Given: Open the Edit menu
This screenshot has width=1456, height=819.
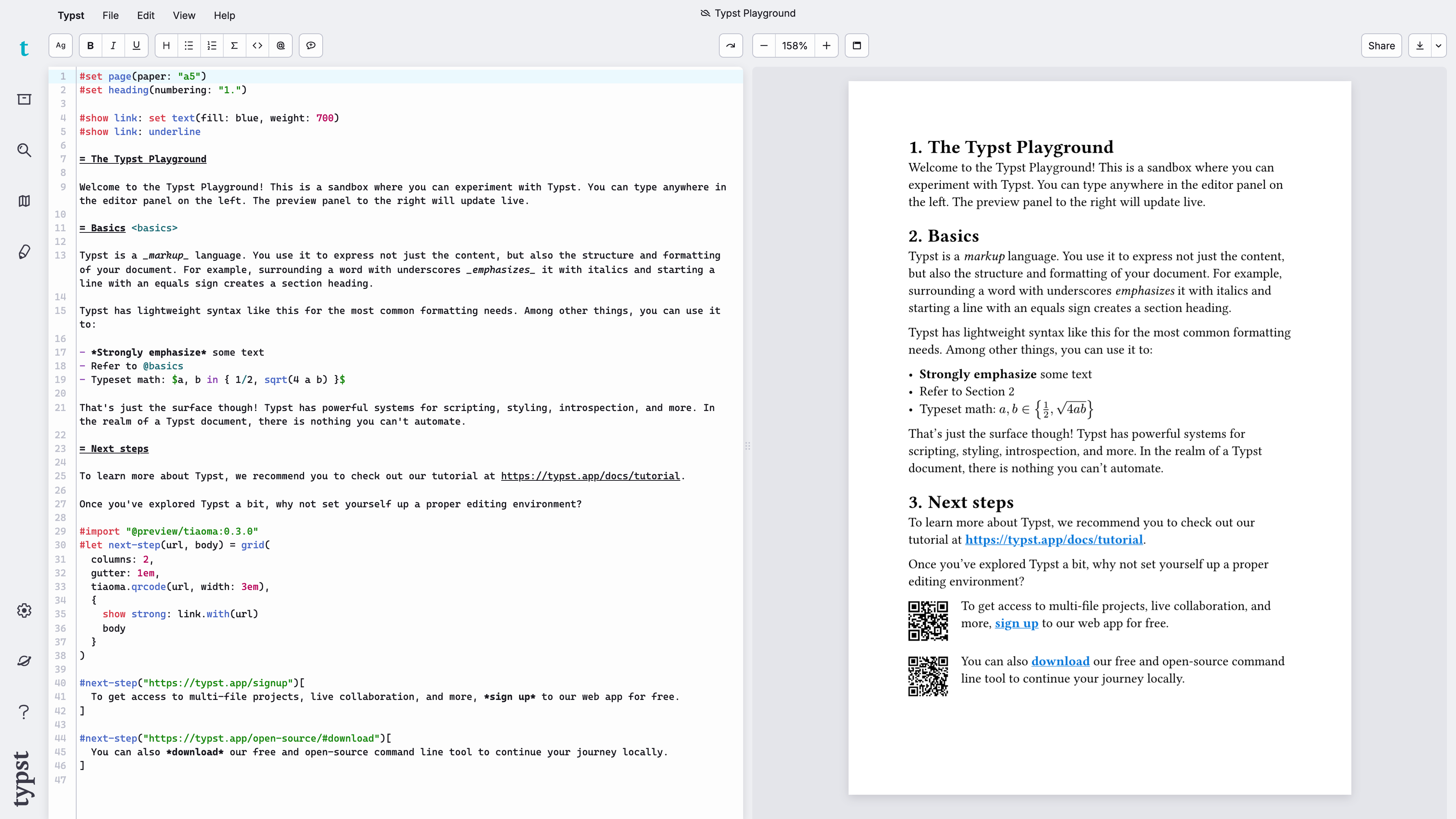Looking at the screenshot, I should pyautogui.click(x=145, y=15).
